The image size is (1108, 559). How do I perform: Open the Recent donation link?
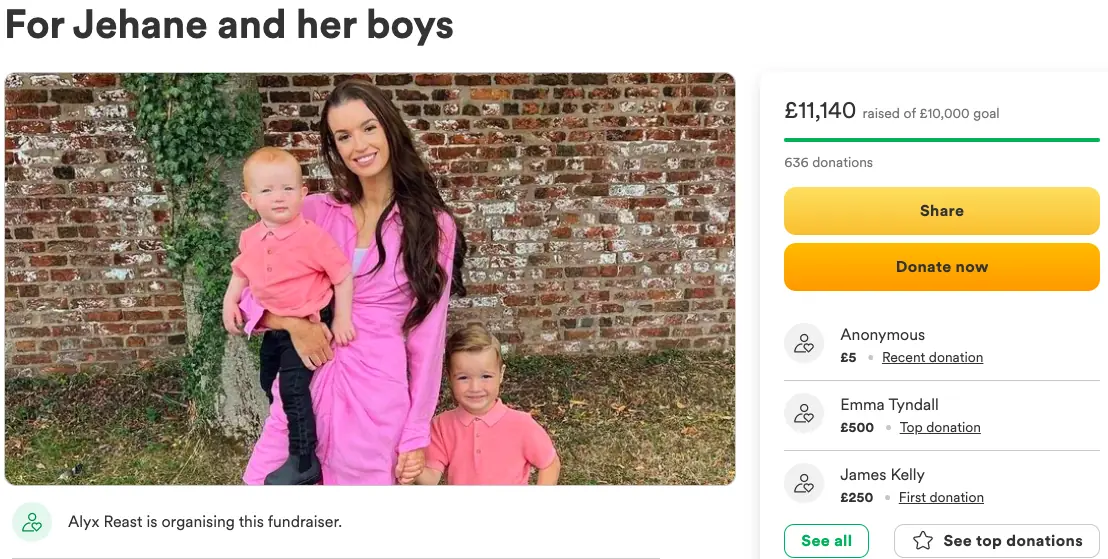click(932, 358)
